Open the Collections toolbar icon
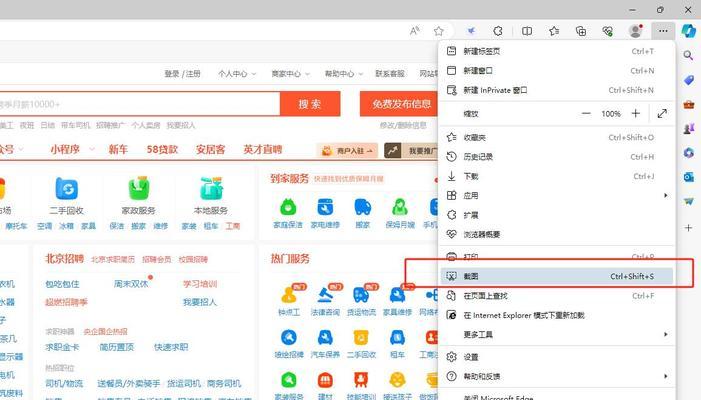The width and height of the screenshot is (701, 400). pos(581,31)
